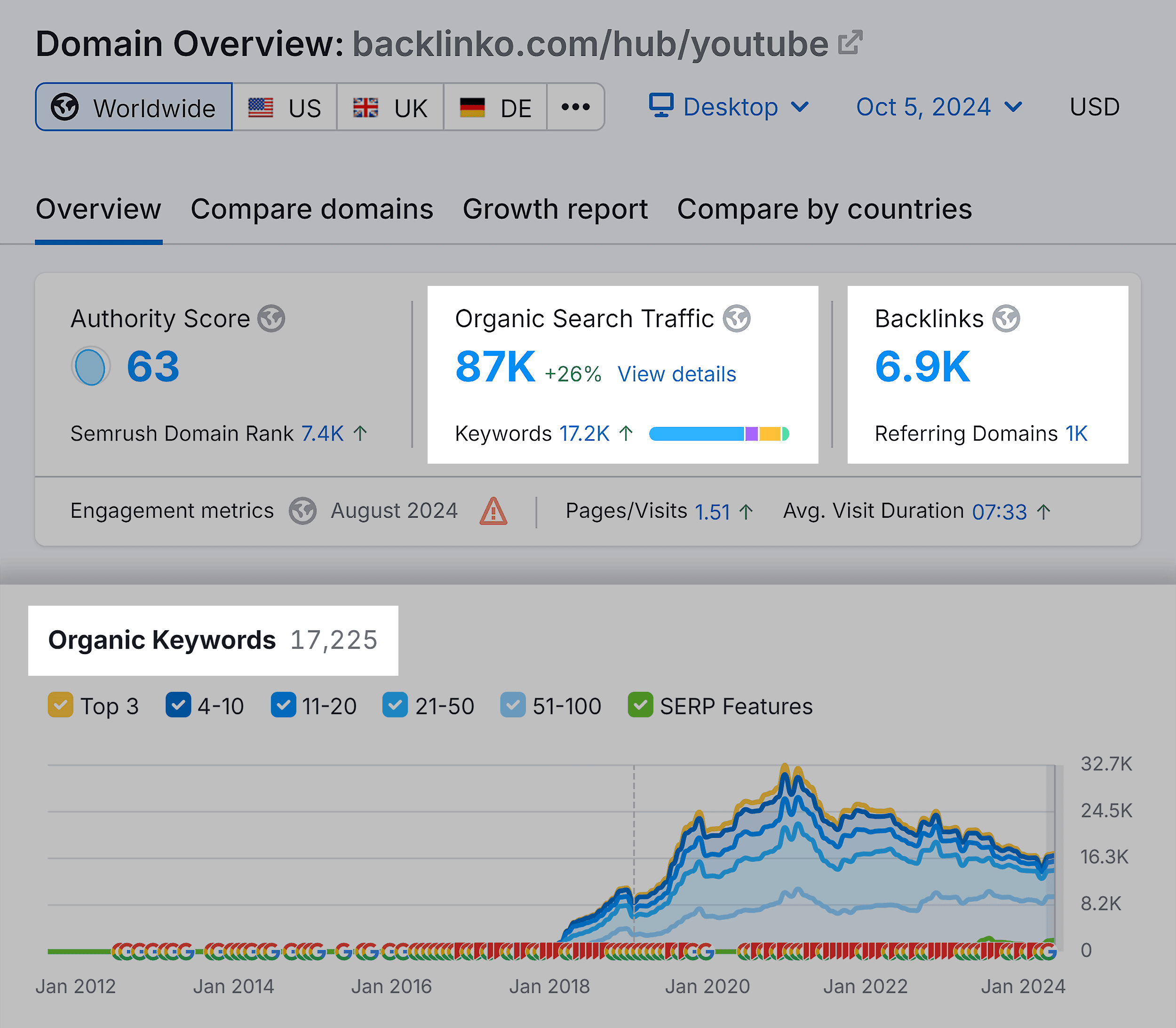Open the 87K organic traffic value

(x=495, y=366)
